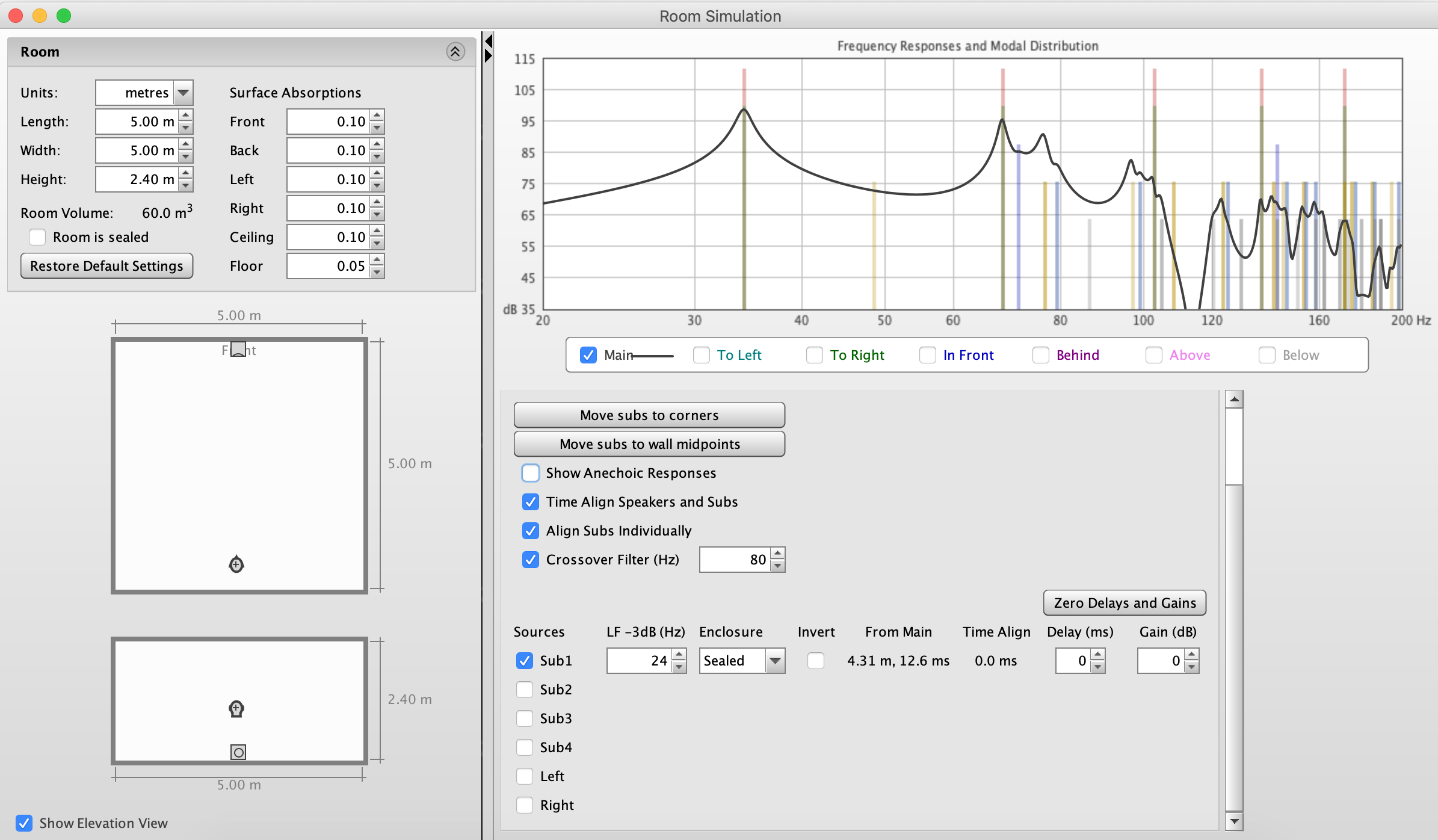This screenshot has height=840, width=1438.
Task: Enable the To Right response trace
Action: click(x=815, y=355)
